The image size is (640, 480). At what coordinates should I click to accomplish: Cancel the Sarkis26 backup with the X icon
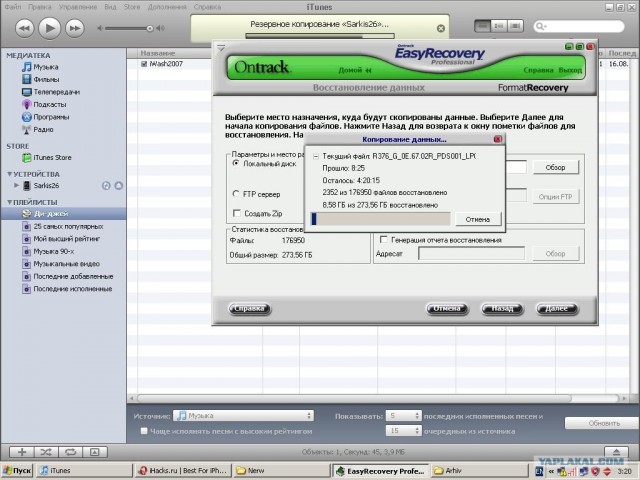pos(440,28)
